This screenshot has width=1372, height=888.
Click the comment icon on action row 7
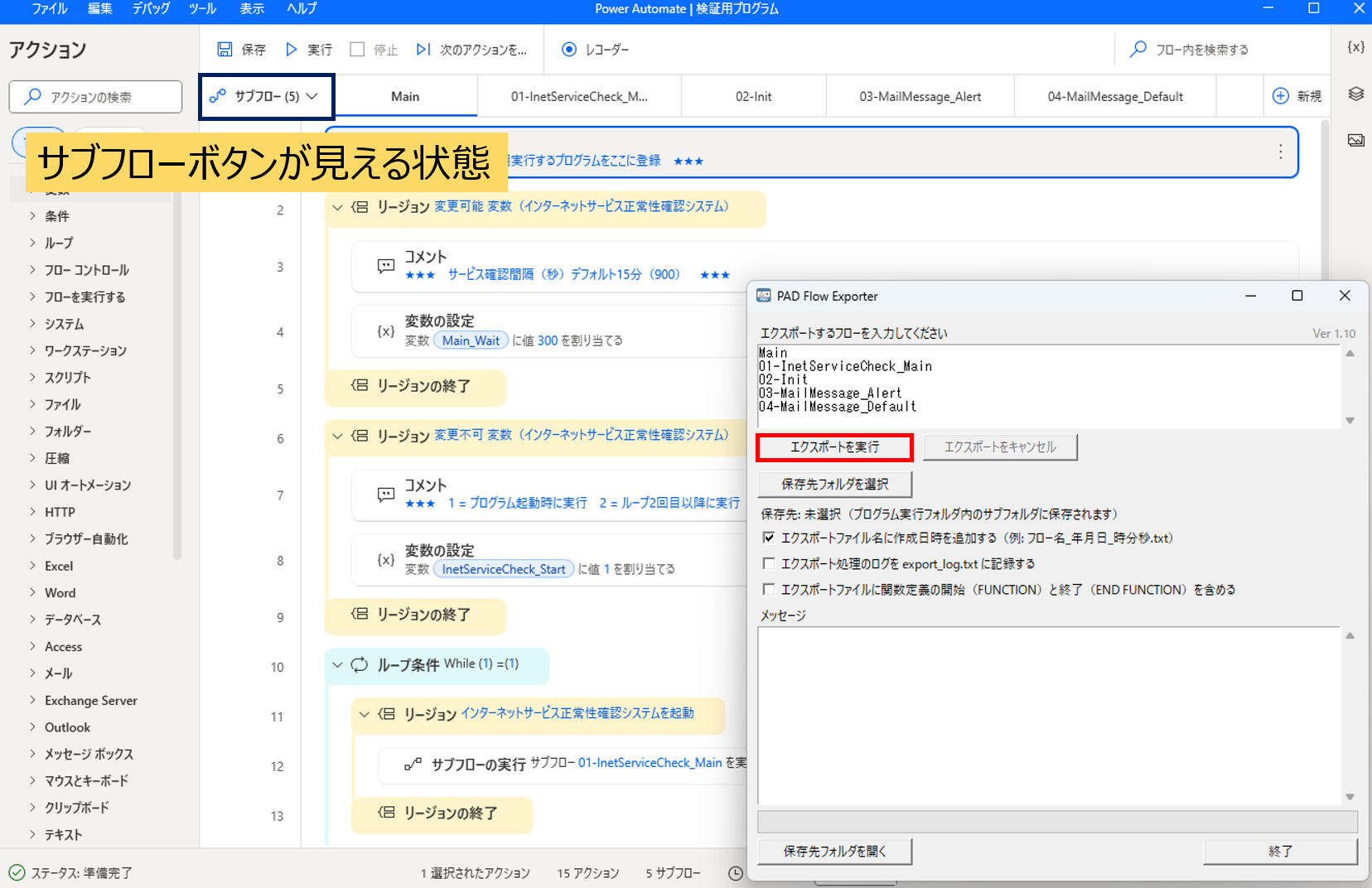coord(386,495)
